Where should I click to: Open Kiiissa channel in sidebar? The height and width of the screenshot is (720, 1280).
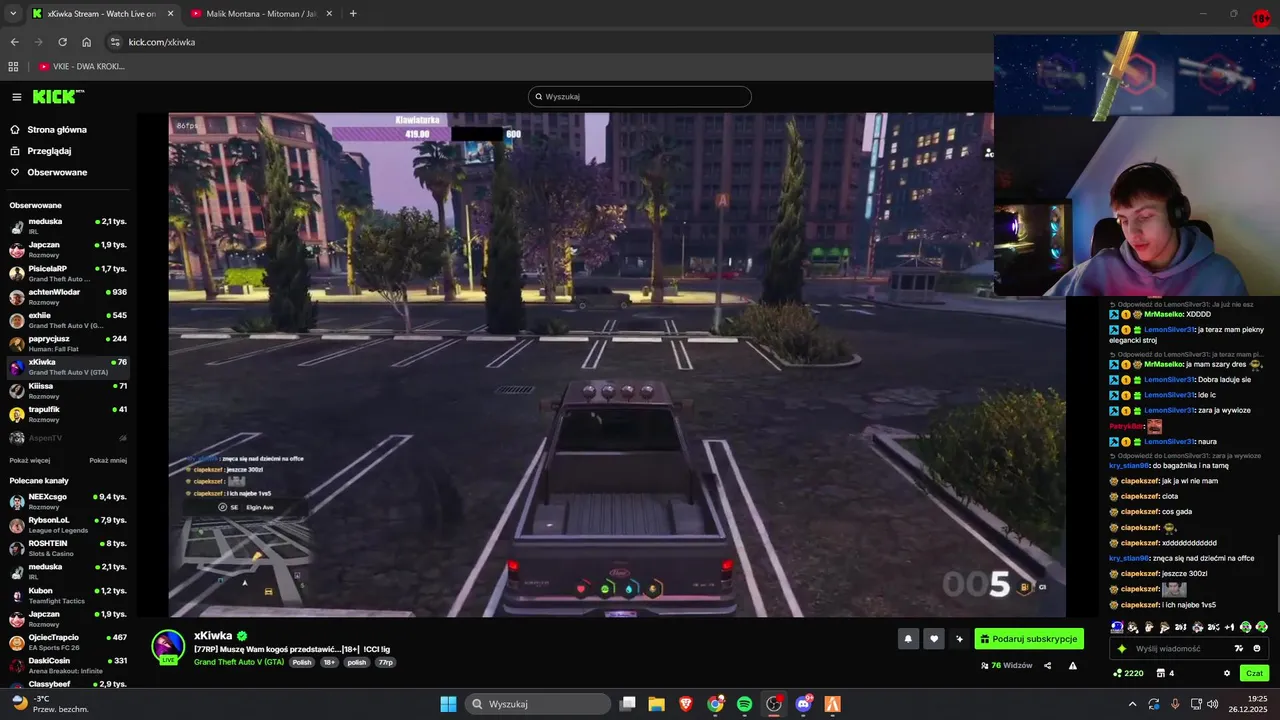68,390
